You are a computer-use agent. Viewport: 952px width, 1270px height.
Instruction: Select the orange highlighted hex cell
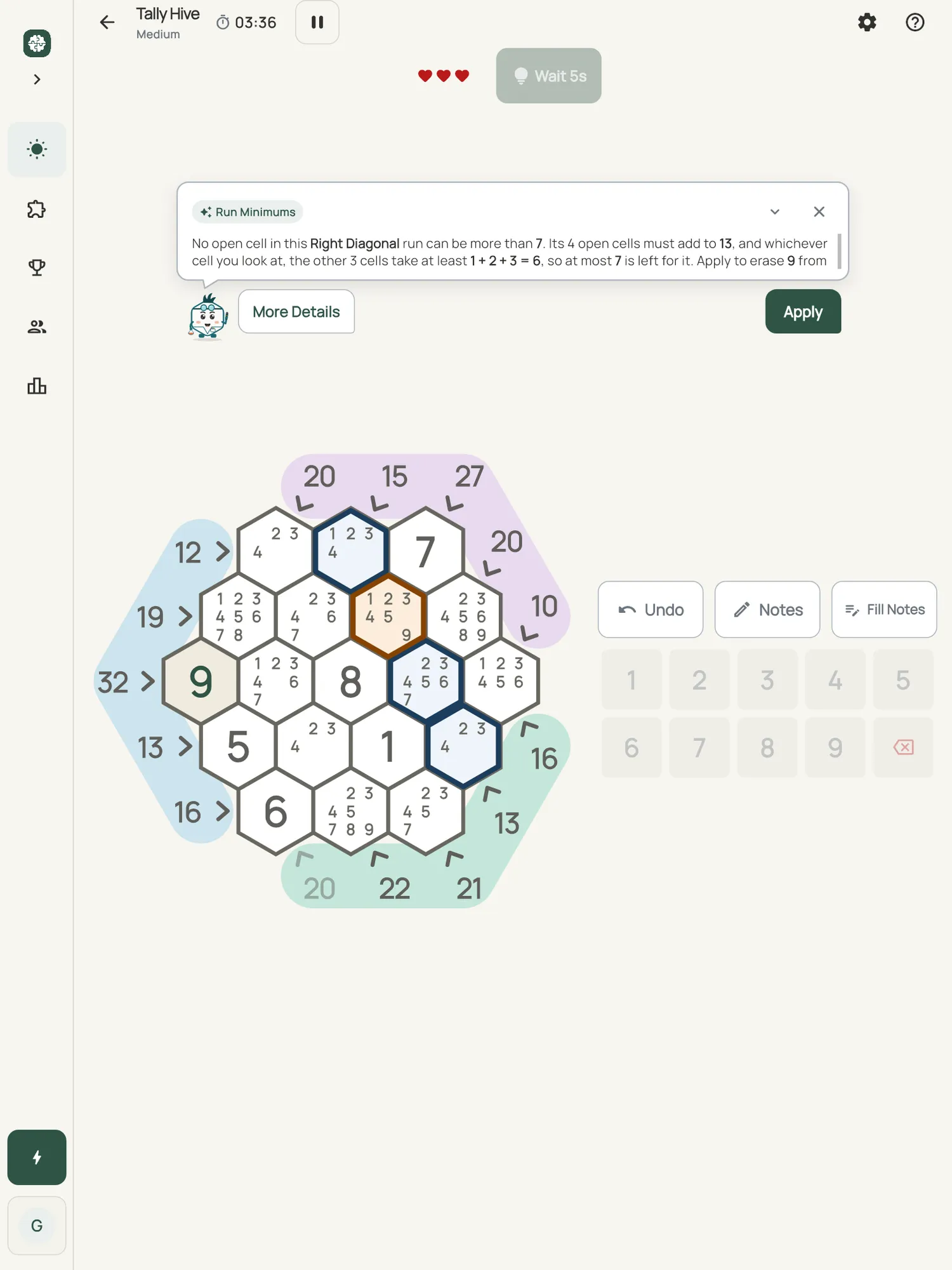tap(388, 617)
